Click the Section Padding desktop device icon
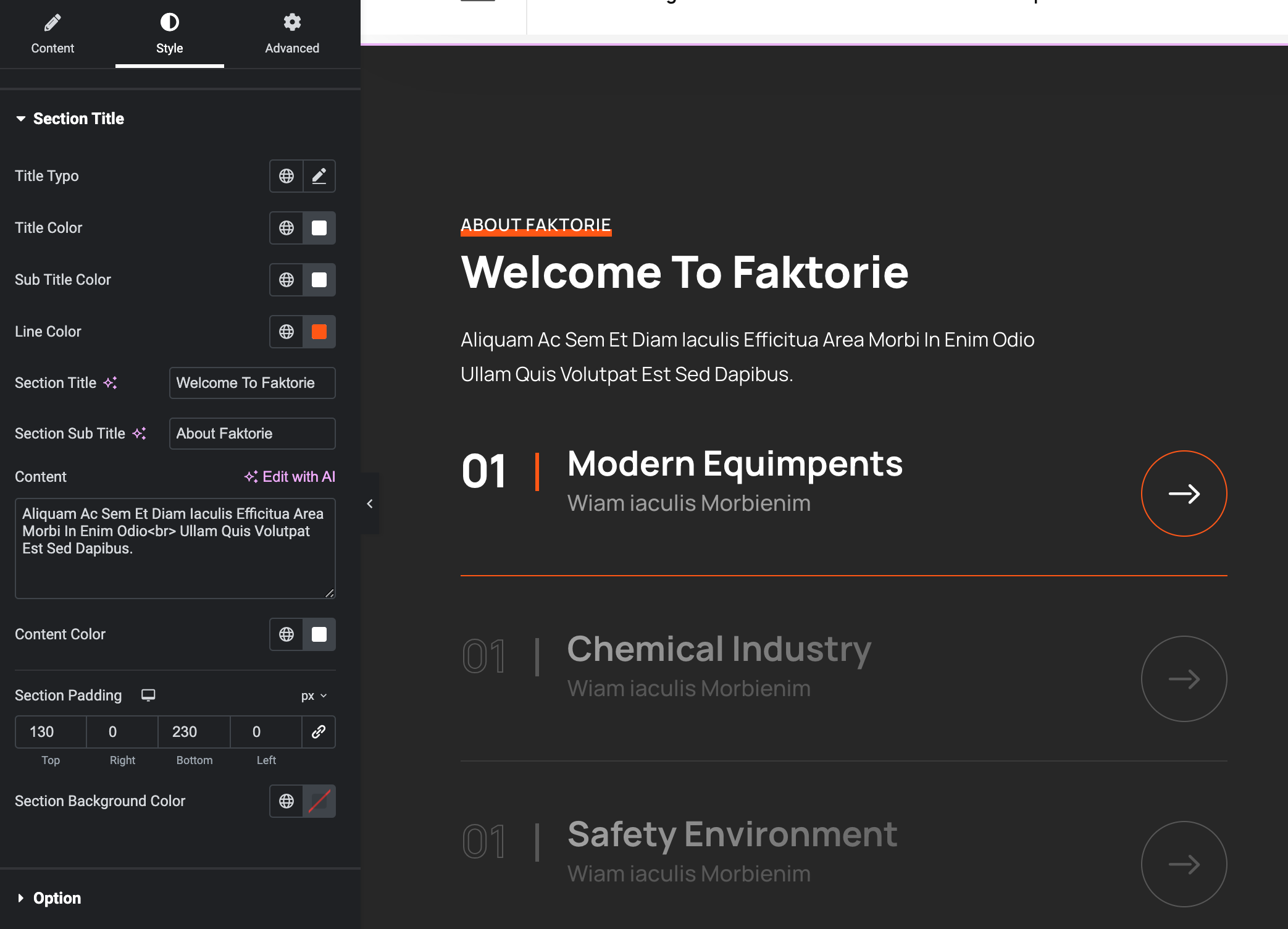Image resolution: width=1288 pixels, height=929 pixels. click(x=148, y=695)
